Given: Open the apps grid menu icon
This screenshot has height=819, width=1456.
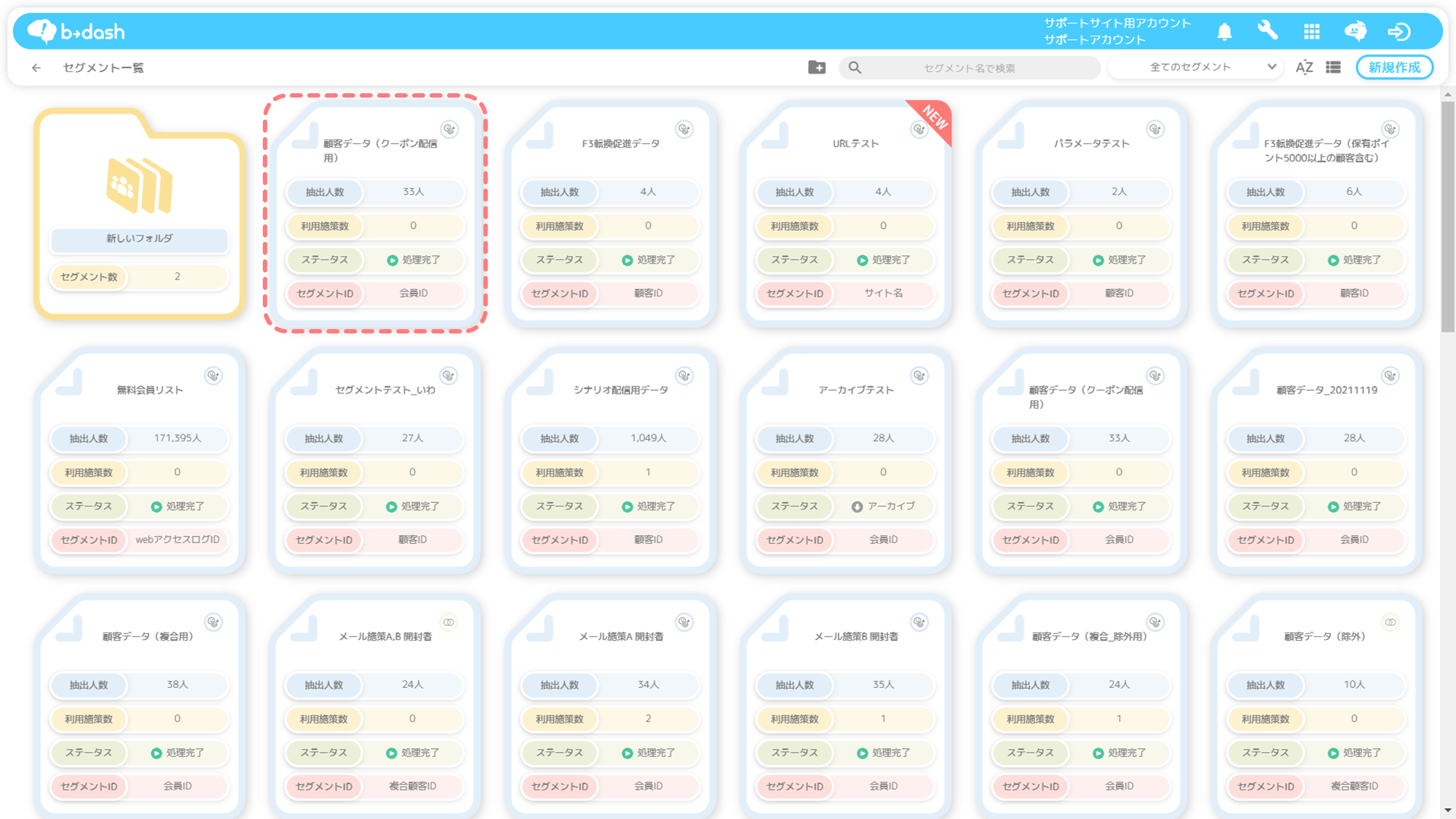Looking at the screenshot, I should point(1312,31).
